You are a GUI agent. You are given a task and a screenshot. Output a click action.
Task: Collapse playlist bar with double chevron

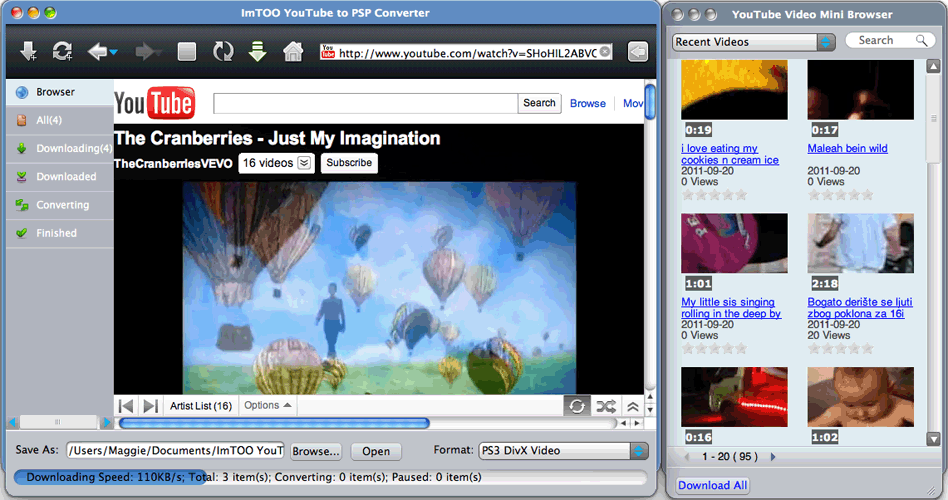(632, 406)
